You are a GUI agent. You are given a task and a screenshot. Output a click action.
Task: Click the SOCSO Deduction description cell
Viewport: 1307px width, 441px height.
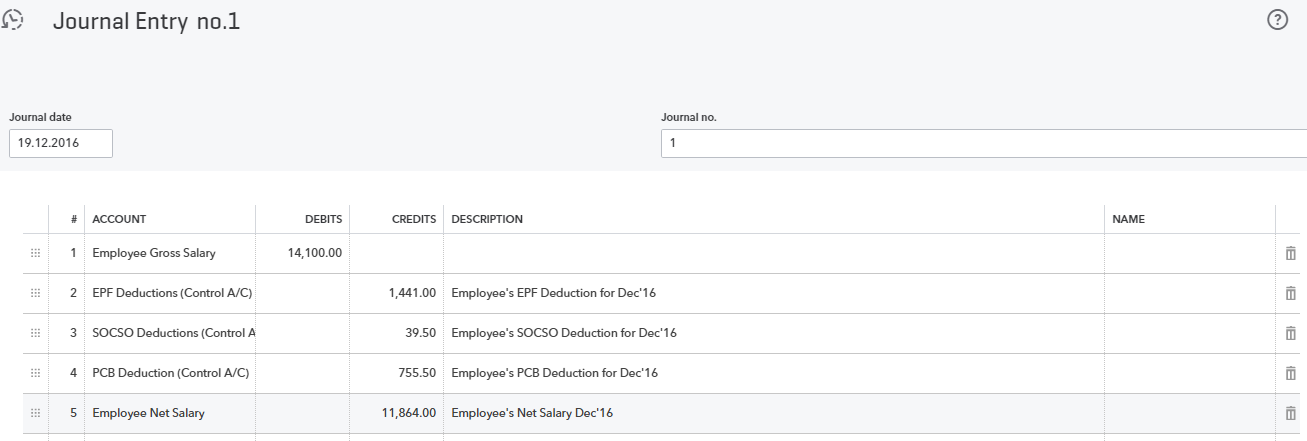point(774,333)
